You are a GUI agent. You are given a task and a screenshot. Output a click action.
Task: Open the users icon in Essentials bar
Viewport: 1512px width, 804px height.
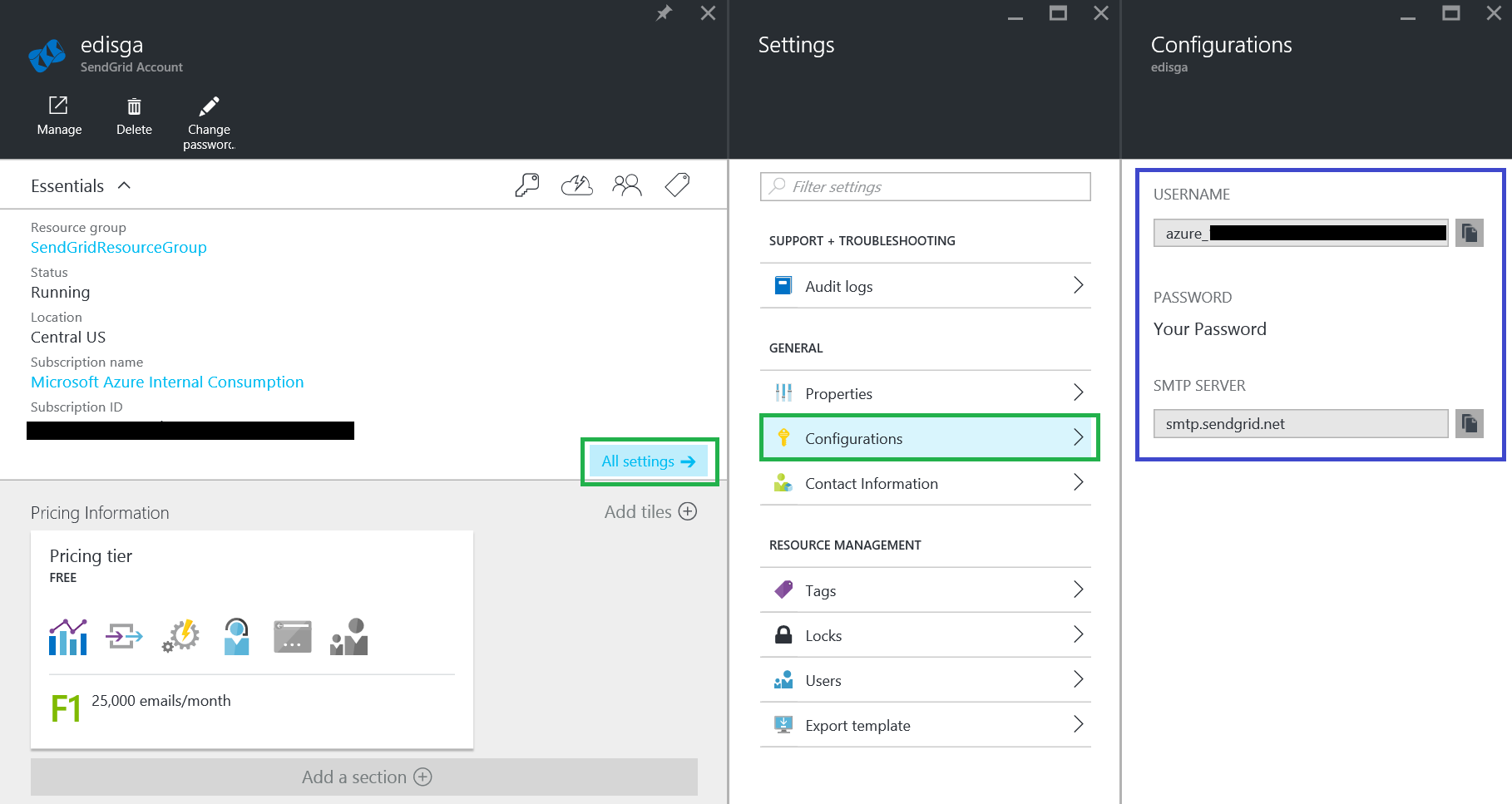coord(627,185)
